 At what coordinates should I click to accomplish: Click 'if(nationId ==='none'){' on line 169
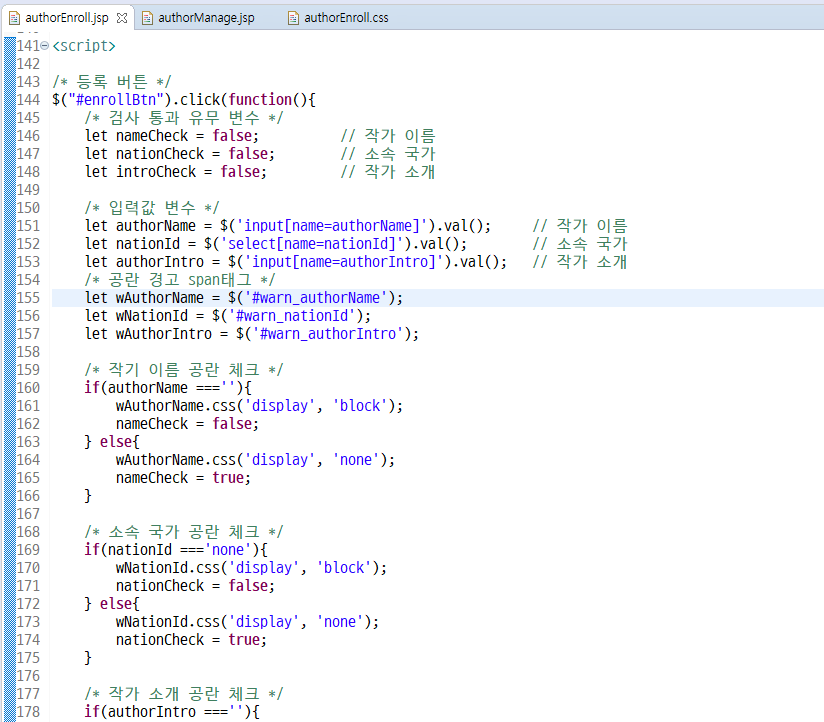coord(176,550)
